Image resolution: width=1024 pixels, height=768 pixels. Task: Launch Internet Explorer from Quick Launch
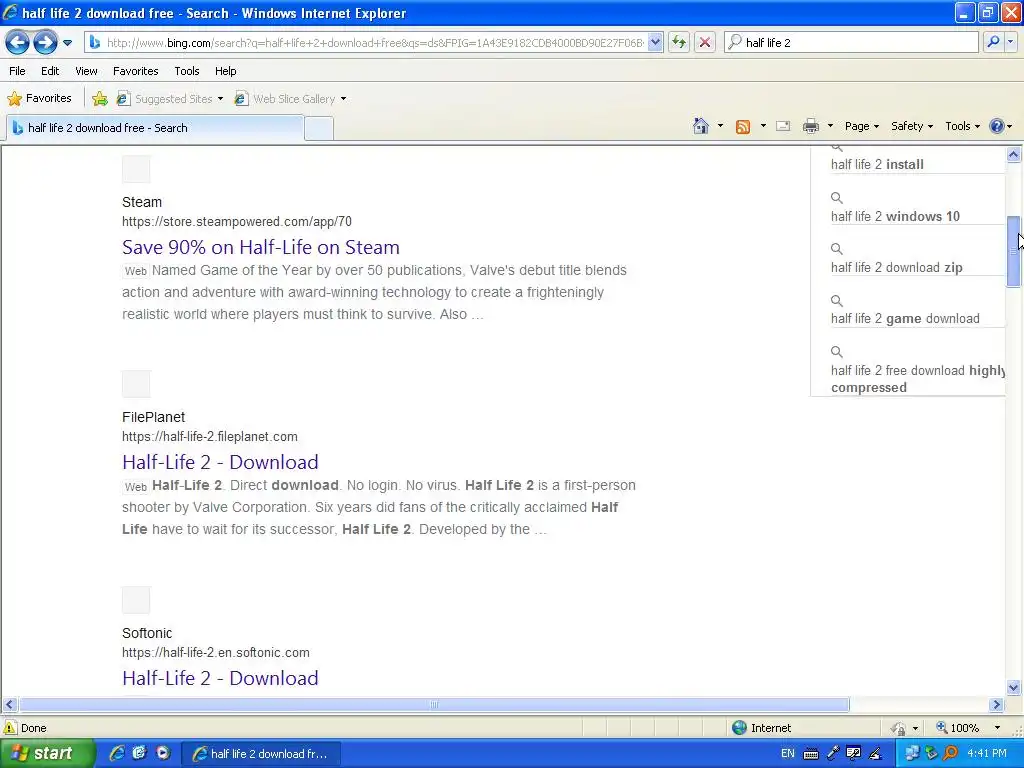pos(117,753)
